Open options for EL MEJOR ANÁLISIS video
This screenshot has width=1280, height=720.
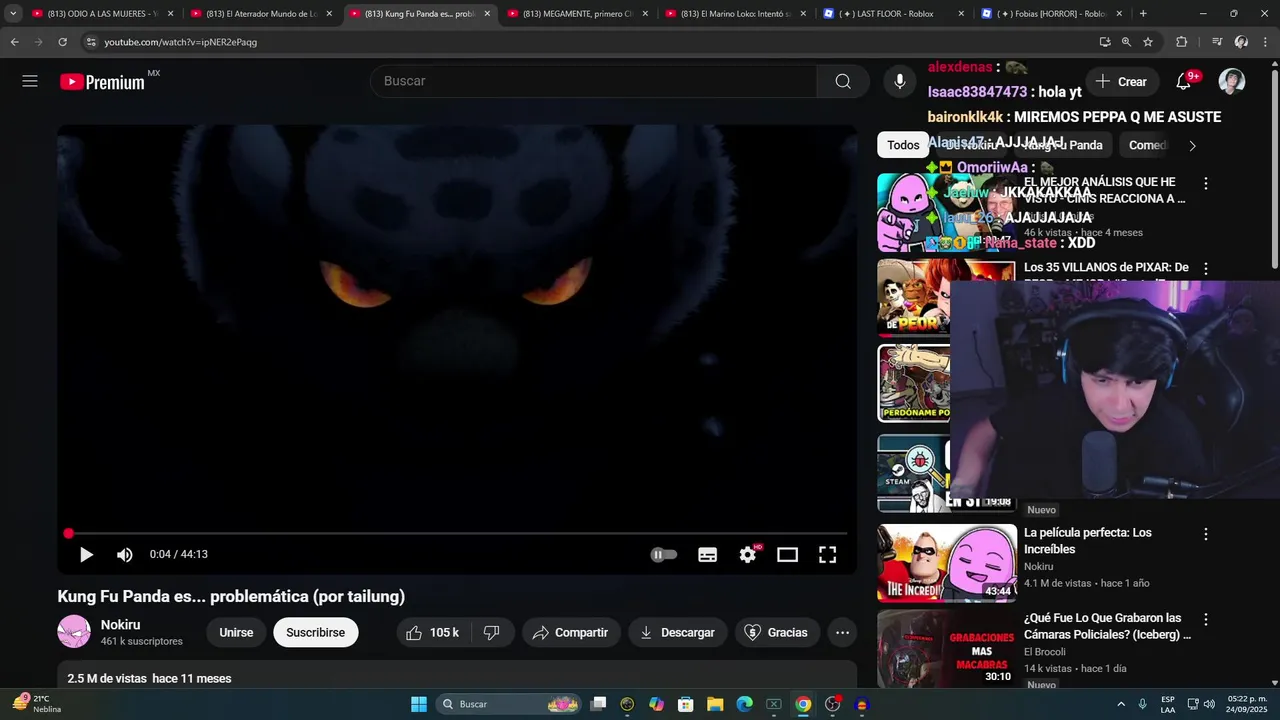(1206, 184)
